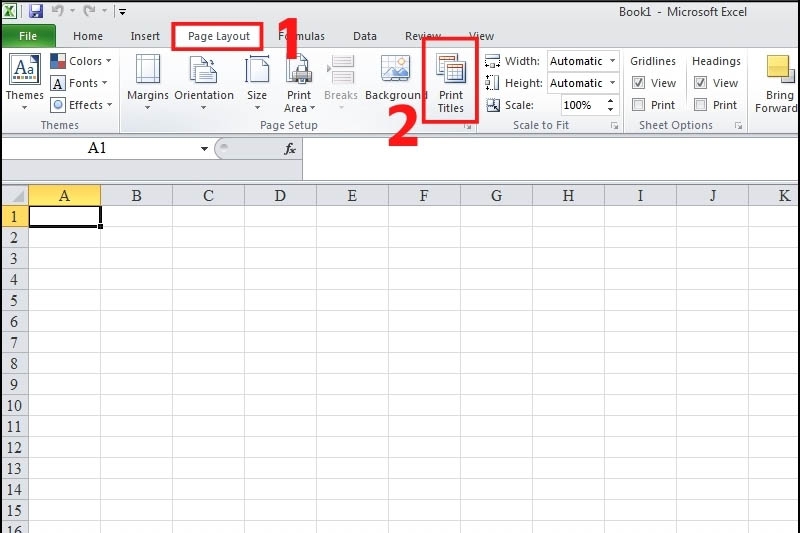800x533 pixels.
Task: Open the paper Size options
Action: click(x=257, y=82)
